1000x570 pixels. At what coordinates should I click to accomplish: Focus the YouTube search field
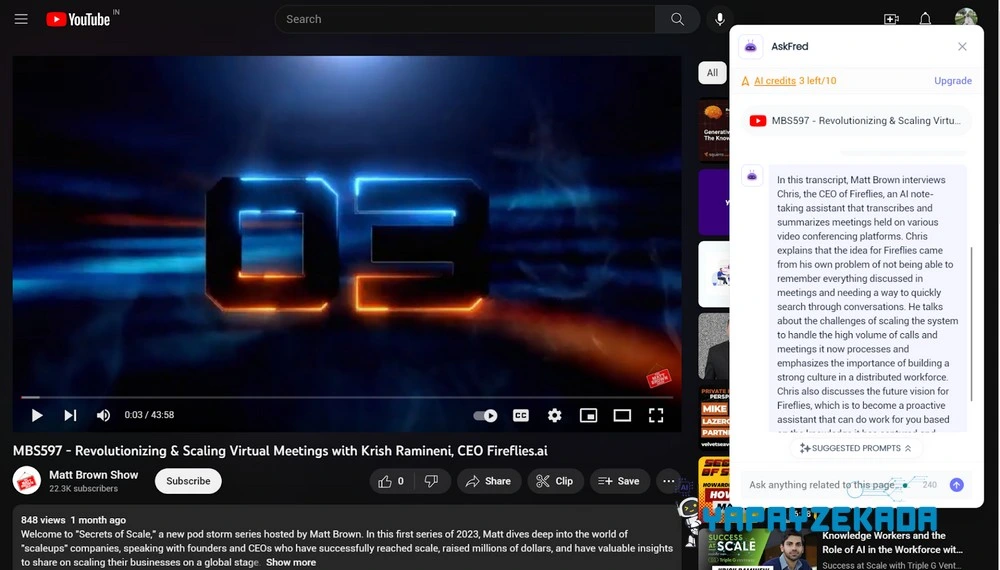point(466,19)
